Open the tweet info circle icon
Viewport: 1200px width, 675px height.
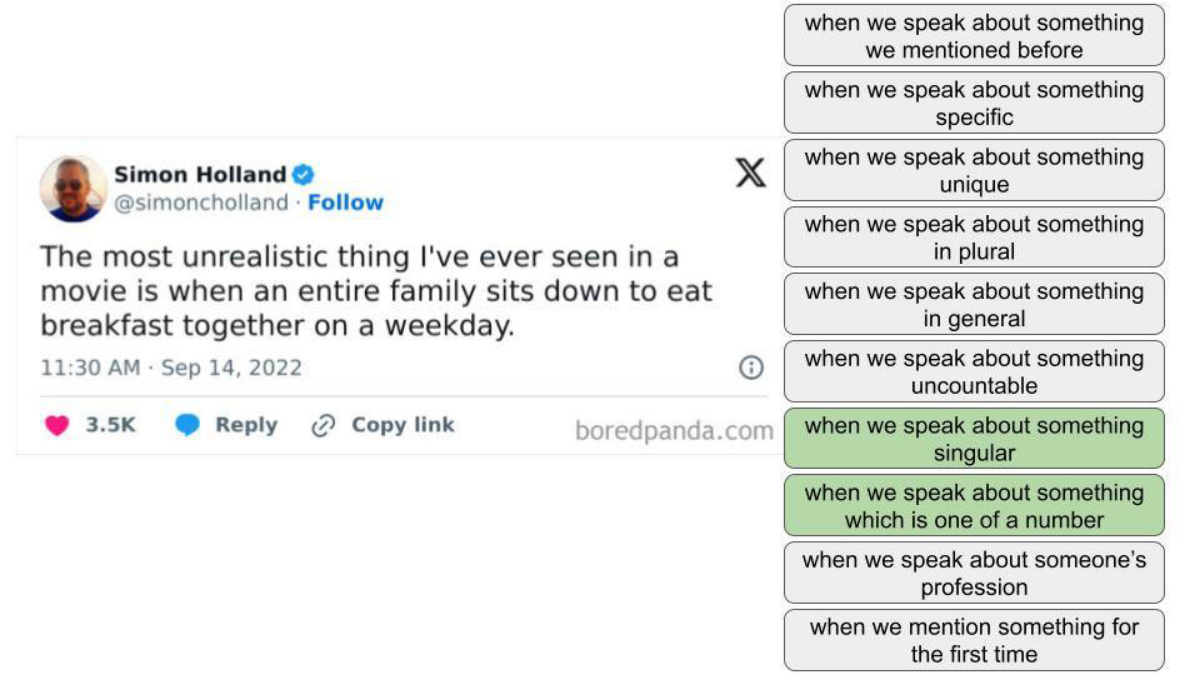pos(751,367)
